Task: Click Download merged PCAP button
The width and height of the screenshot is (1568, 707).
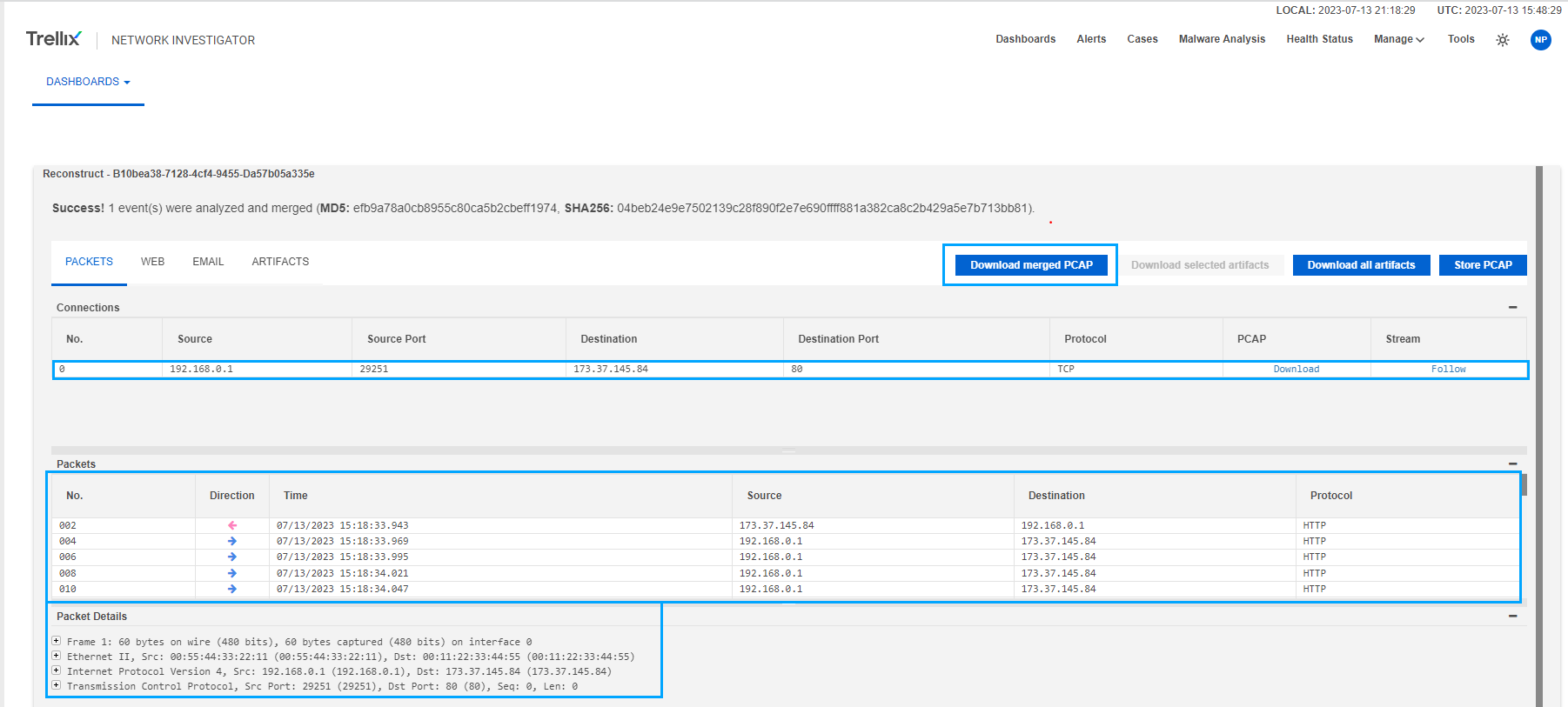Action: click(x=1031, y=265)
